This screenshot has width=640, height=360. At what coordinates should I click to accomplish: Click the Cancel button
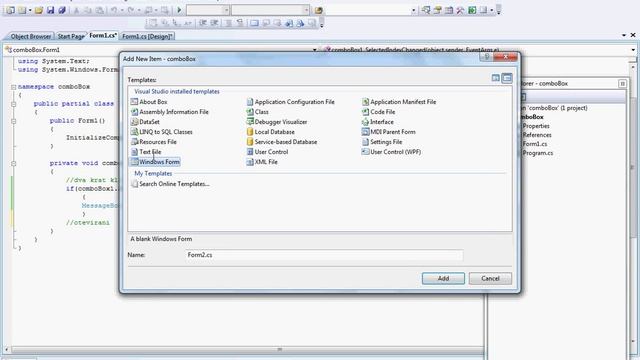point(490,278)
